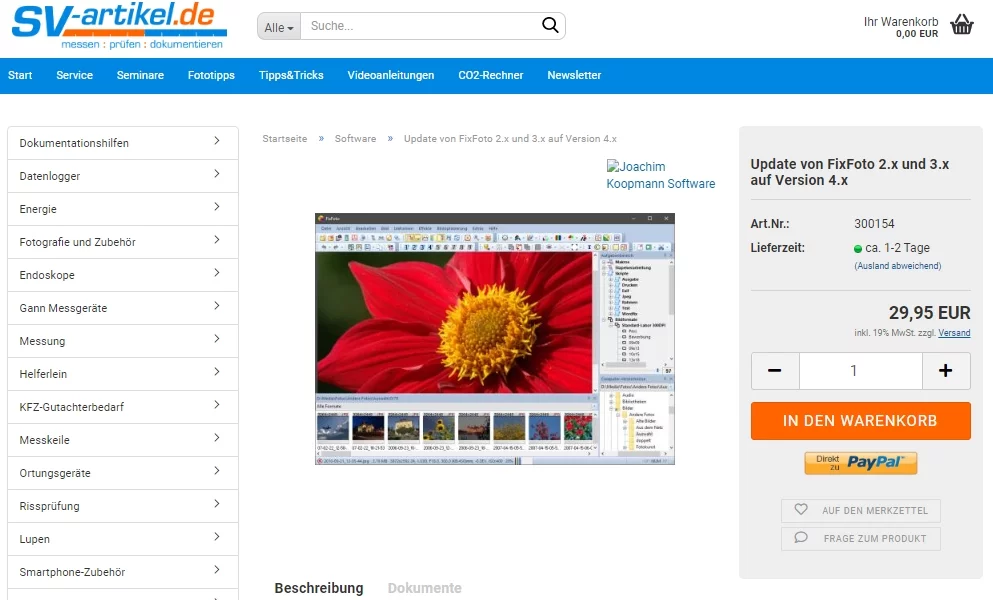The width and height of the screenshot is (993, 600).
Task: Click the breadcrumb text 'Update von FixFoto 2.x und 3.x auf Version 4.x'
Action: click(x=510, y=138)
